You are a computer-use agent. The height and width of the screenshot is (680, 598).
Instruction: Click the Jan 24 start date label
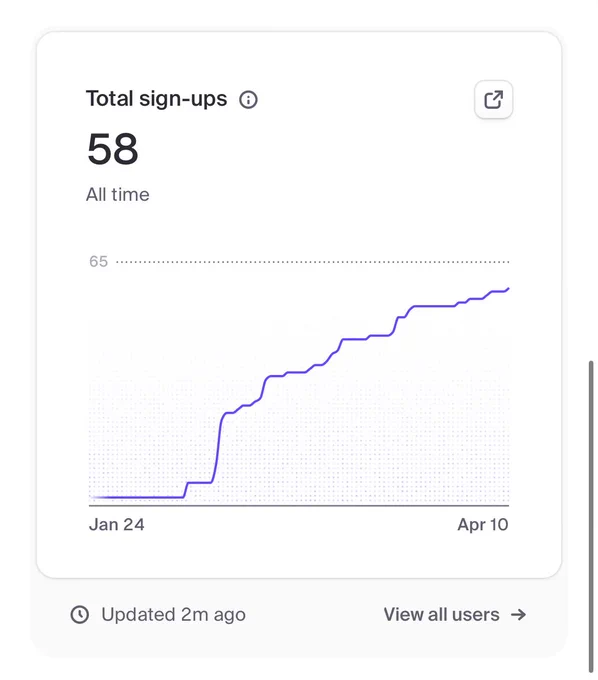[117, 525]
